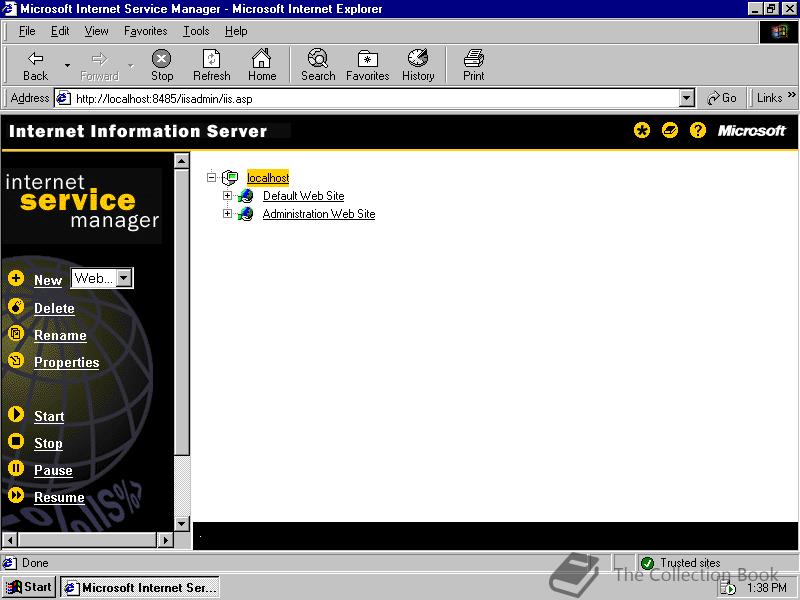Click the Go button
Viewport: 800px width, 600px height.
click(x=721, y=98)
